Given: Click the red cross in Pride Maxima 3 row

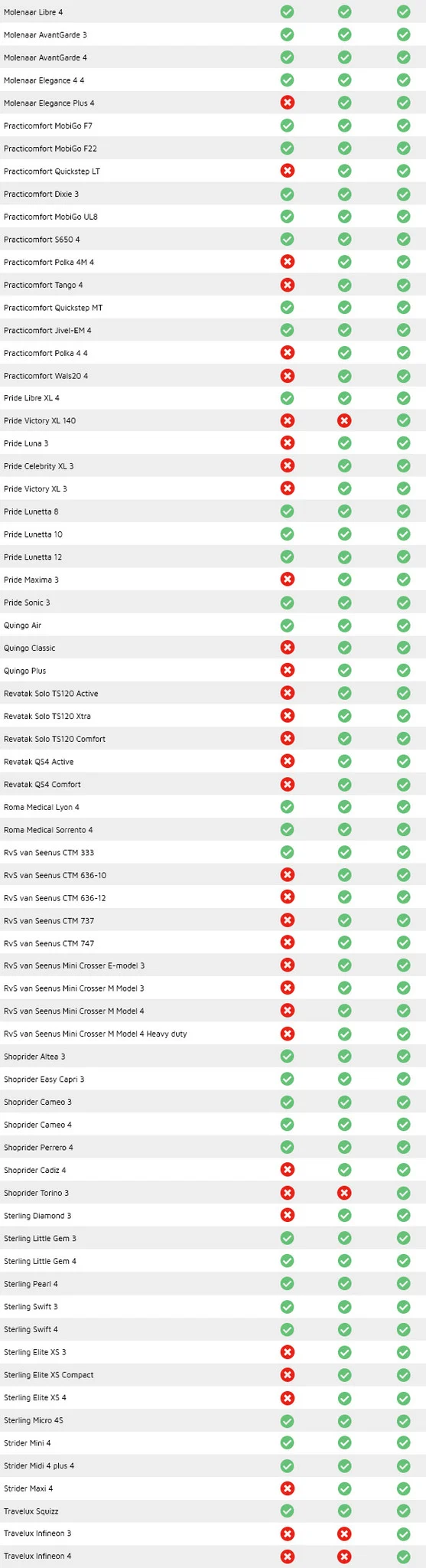Looking at the screenshot, I should [x=288, y=580].
